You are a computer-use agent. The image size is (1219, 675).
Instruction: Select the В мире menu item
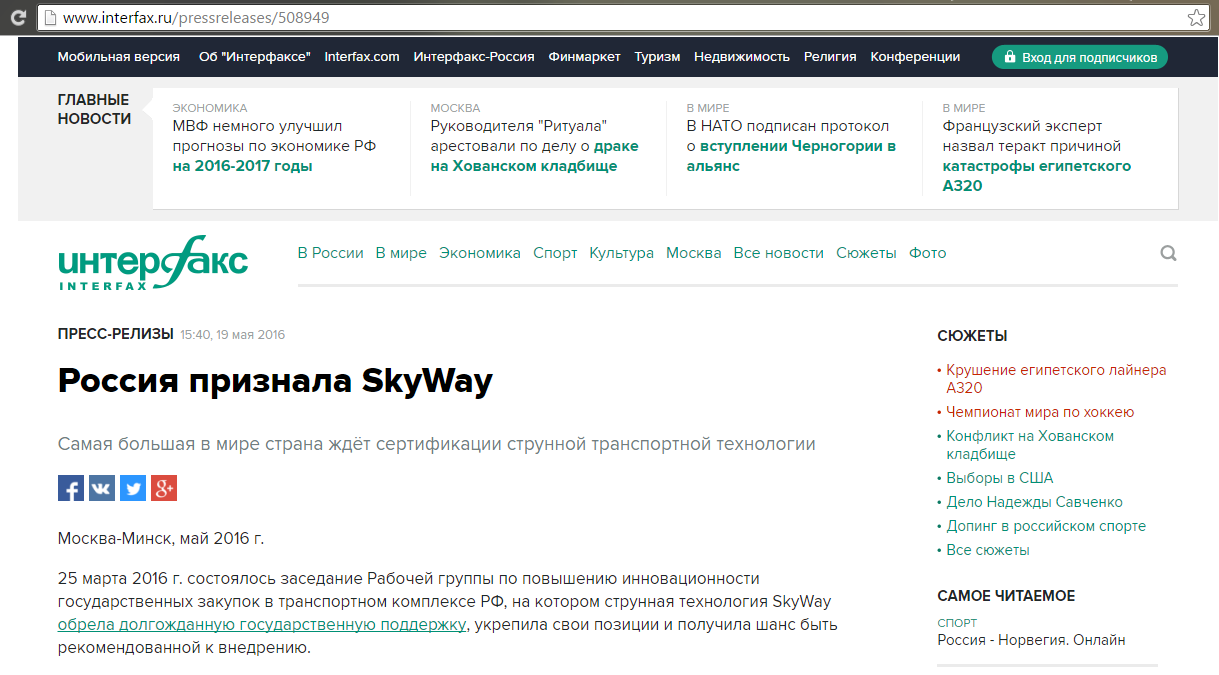pos(401,253)
